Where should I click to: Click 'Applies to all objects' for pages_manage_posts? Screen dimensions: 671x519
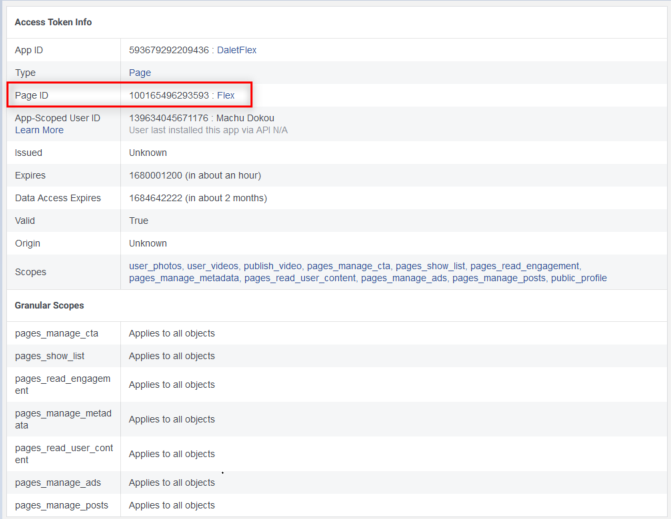172,505
